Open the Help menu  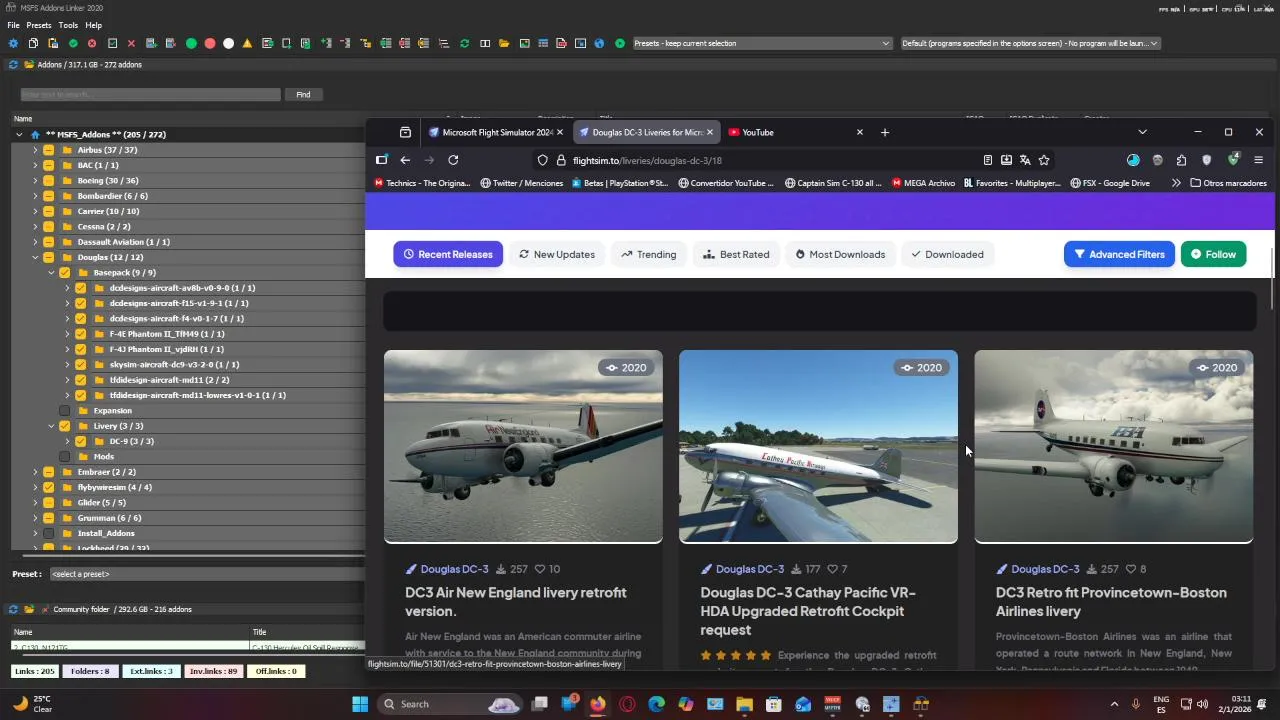93,25
